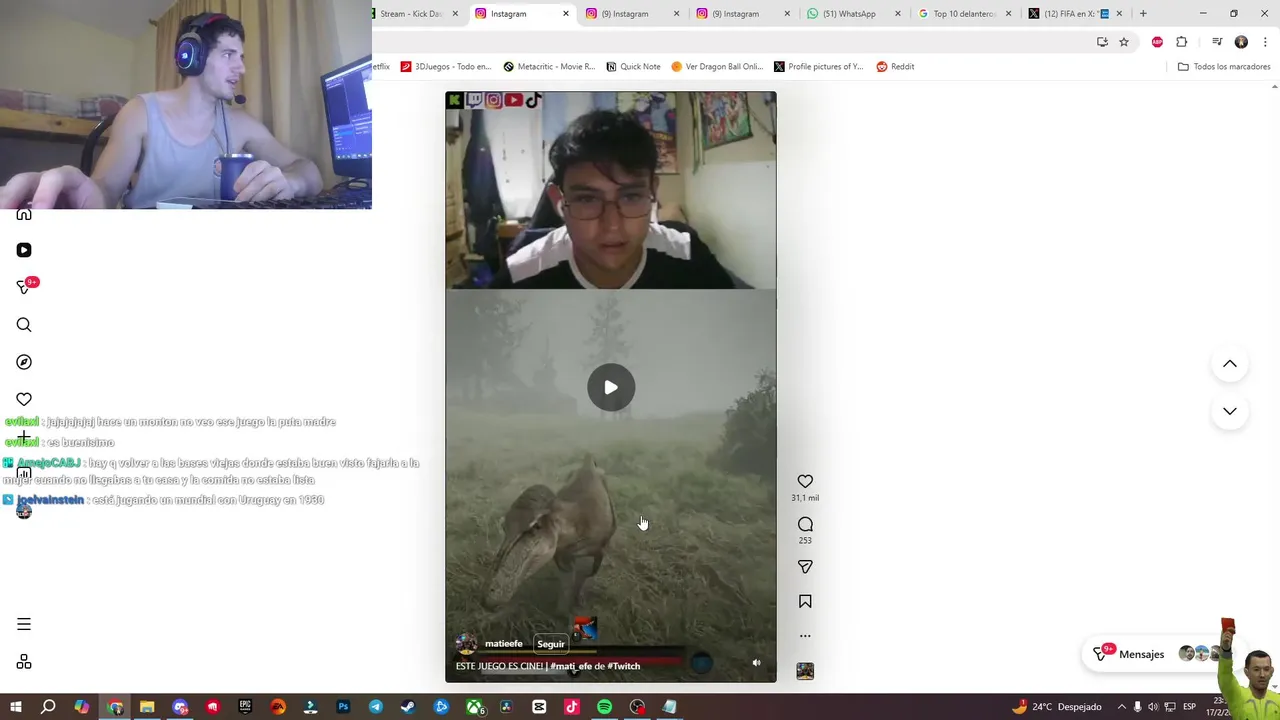Image resolution: width=1280 pixels, height=720 pixels.
Task: Open Spotify from the taskbar
Action: 604,707
